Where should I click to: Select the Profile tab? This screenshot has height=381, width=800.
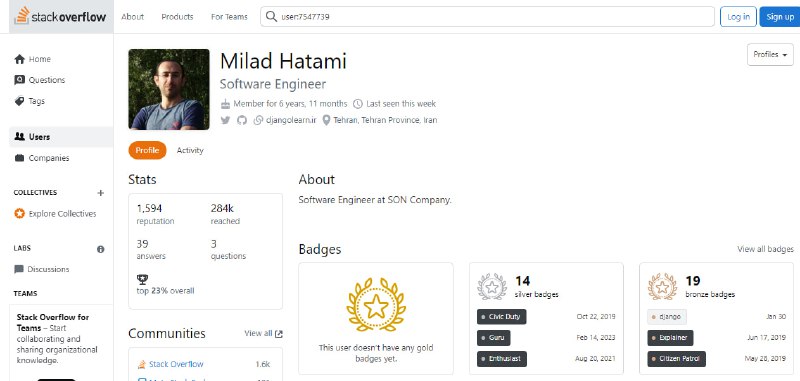147,150
